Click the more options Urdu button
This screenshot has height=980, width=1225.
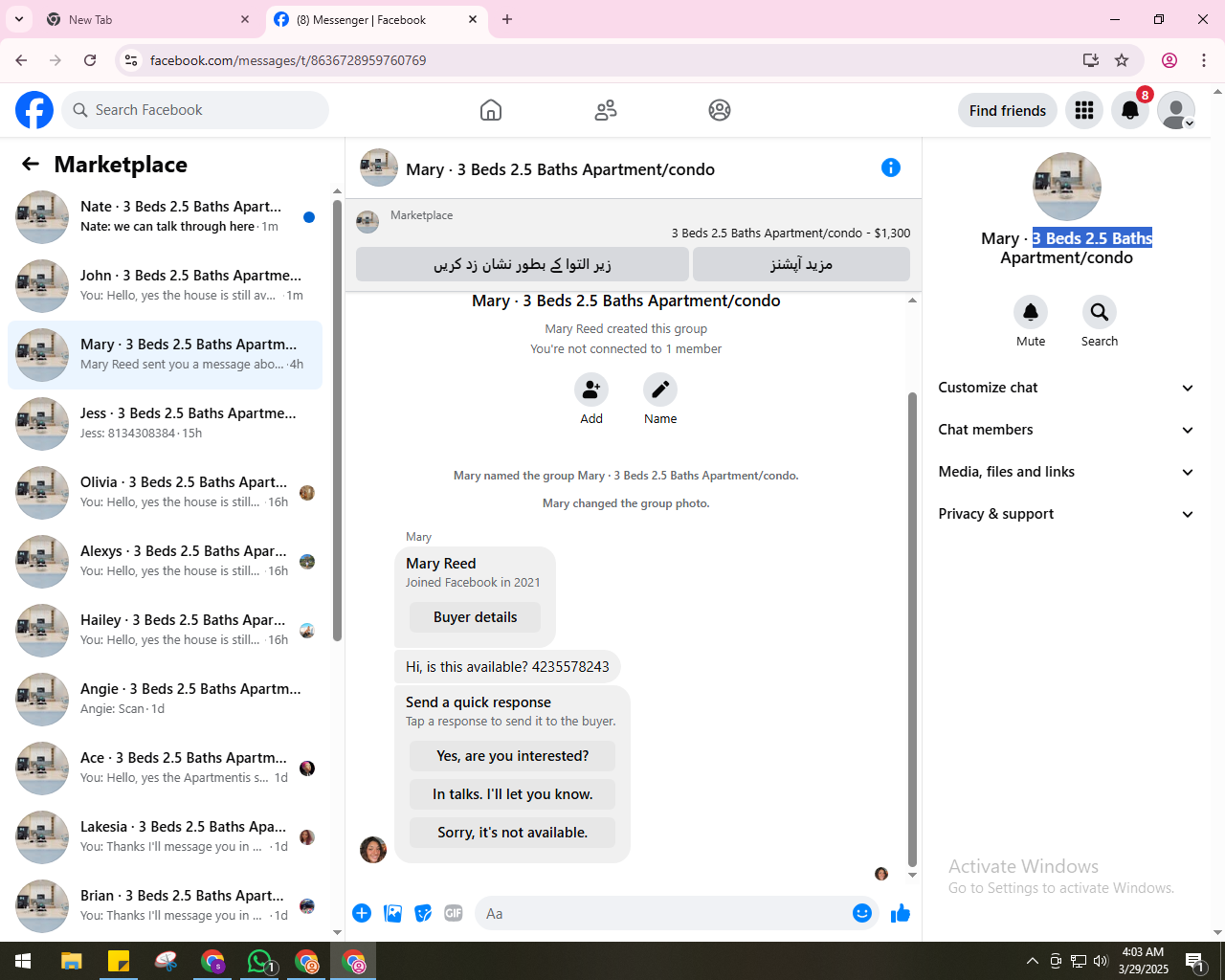click(x=801, y=264)
